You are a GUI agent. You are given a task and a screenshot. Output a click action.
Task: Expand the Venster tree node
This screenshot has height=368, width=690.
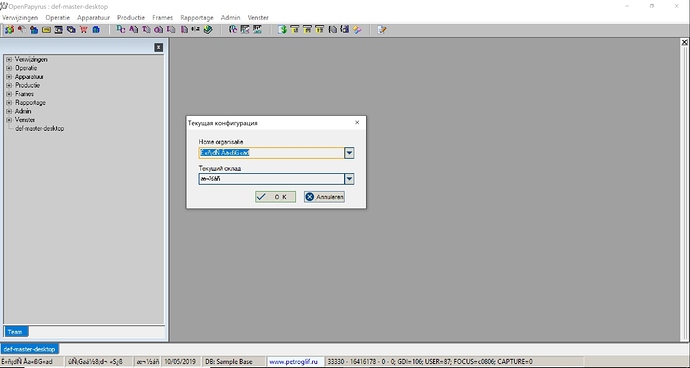click(9, 120)
